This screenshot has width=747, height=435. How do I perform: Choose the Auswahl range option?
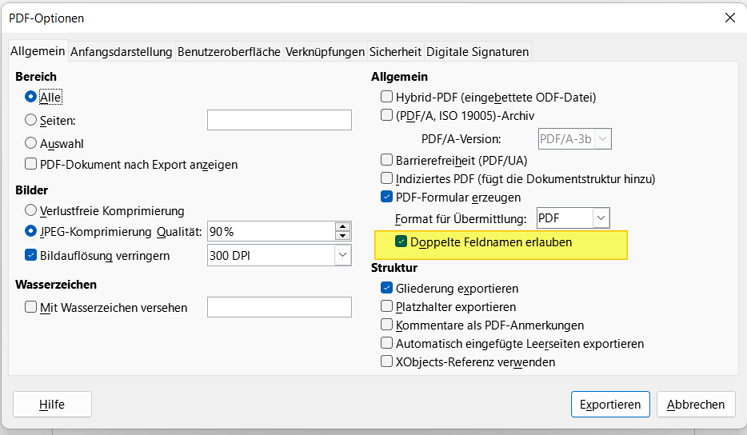31,143
